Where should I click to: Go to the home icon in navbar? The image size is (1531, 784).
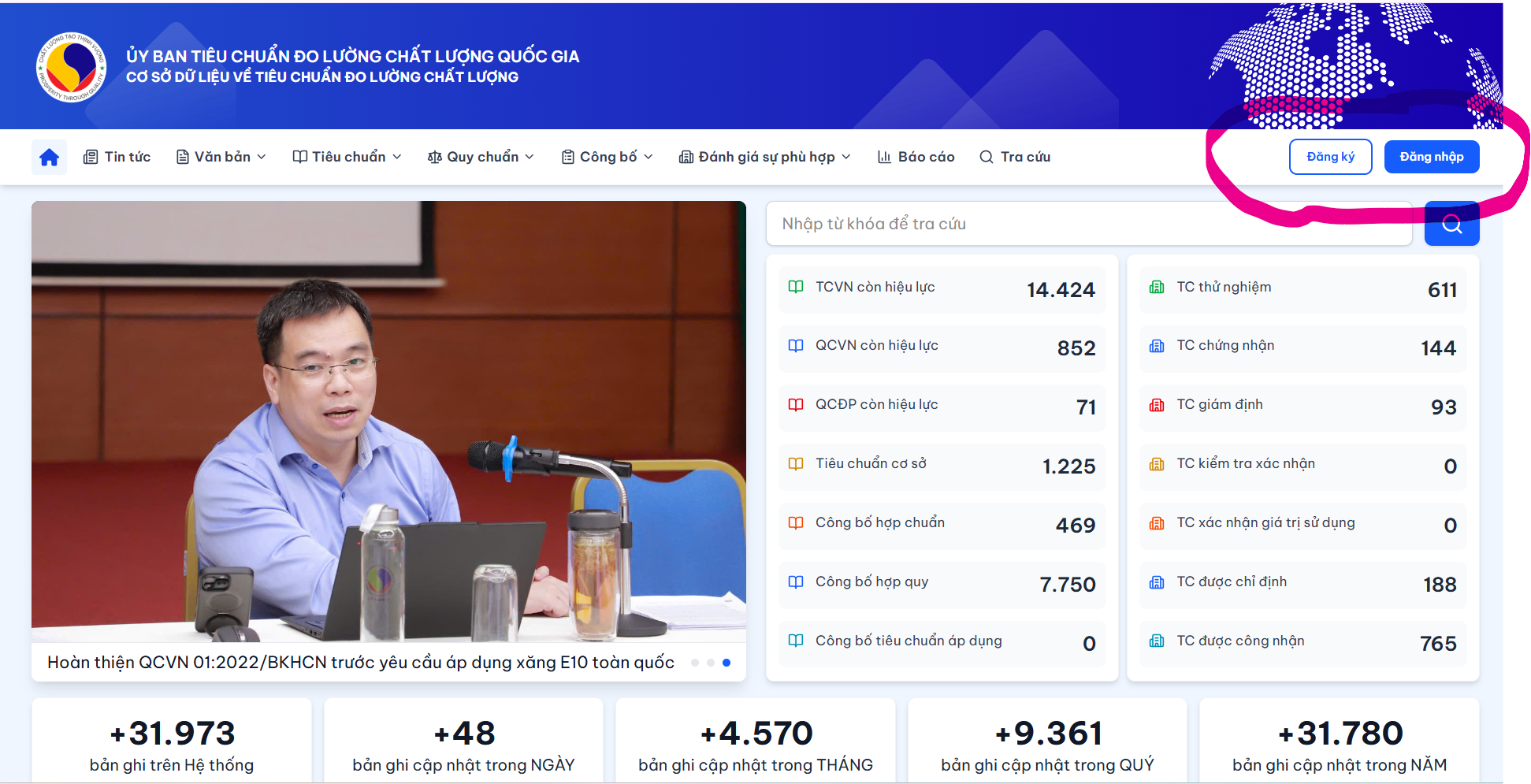[49, 158]
